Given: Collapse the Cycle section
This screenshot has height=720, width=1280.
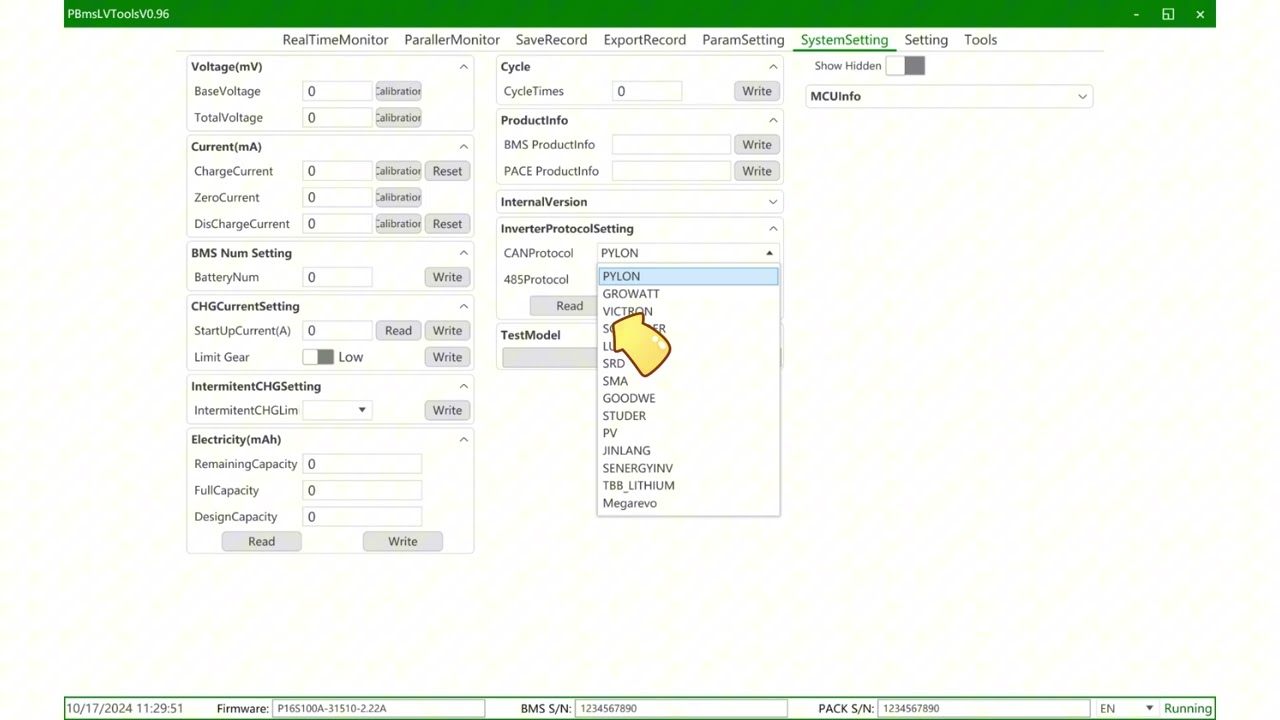Looking at the screenshot, I should pos(773,66).
